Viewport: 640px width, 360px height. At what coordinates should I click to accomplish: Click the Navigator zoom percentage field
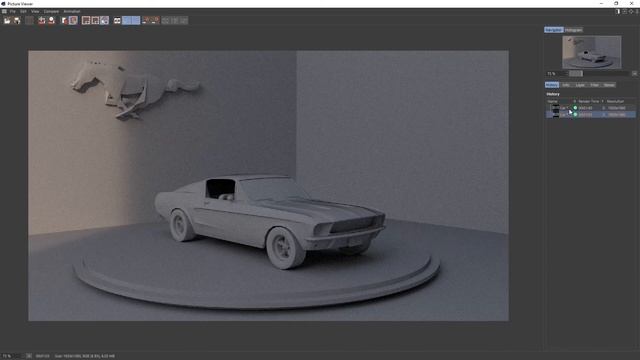[x=556, y=73]
